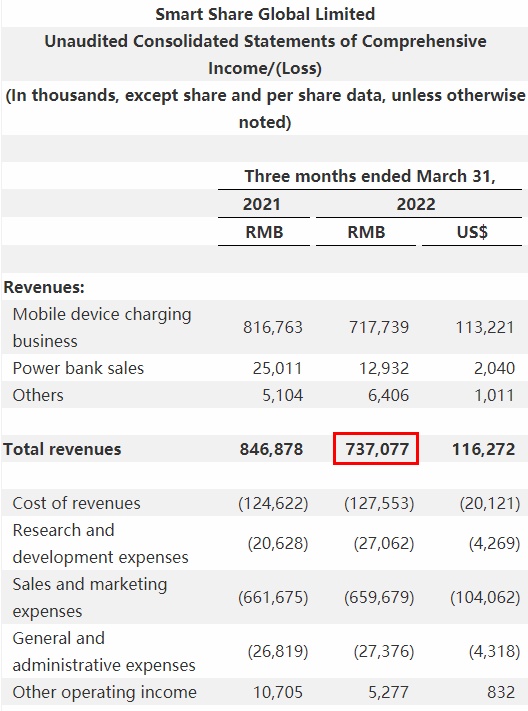Select the 'Total revenues' row label
This screenshot has width=528, height=711.
(x=62, y=449)
